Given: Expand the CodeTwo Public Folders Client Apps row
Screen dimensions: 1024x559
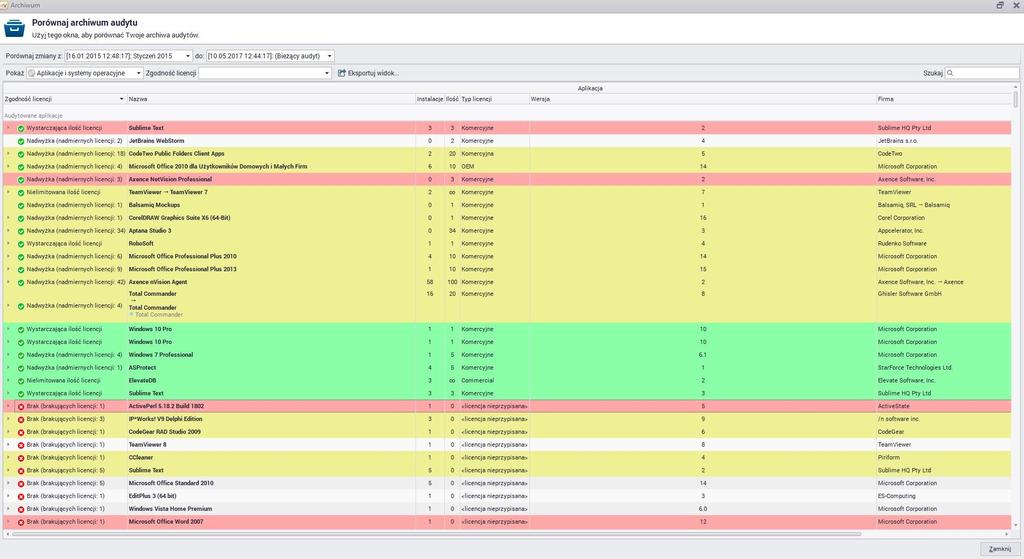Looking at the screenshot, I should click(8, 153).
